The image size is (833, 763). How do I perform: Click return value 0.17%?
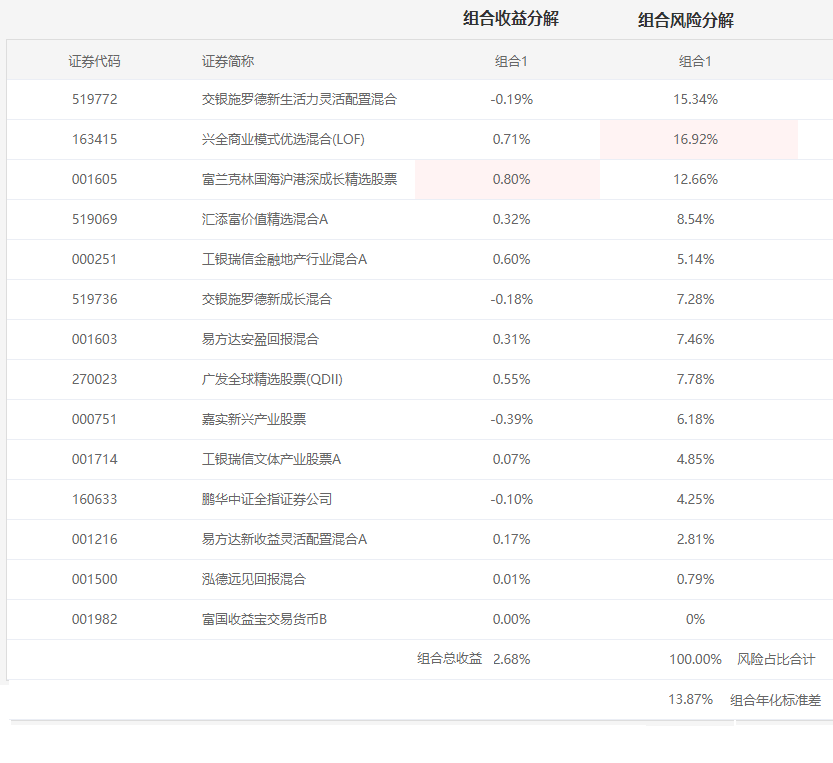coord(512,539)
